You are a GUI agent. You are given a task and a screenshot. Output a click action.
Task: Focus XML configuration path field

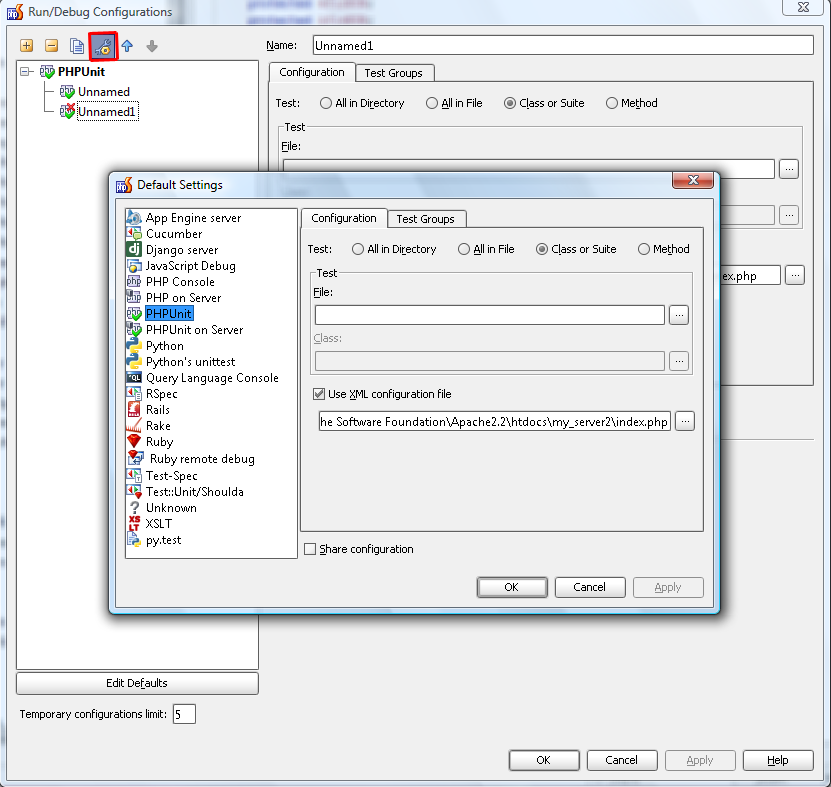click(x=494, y=421)
